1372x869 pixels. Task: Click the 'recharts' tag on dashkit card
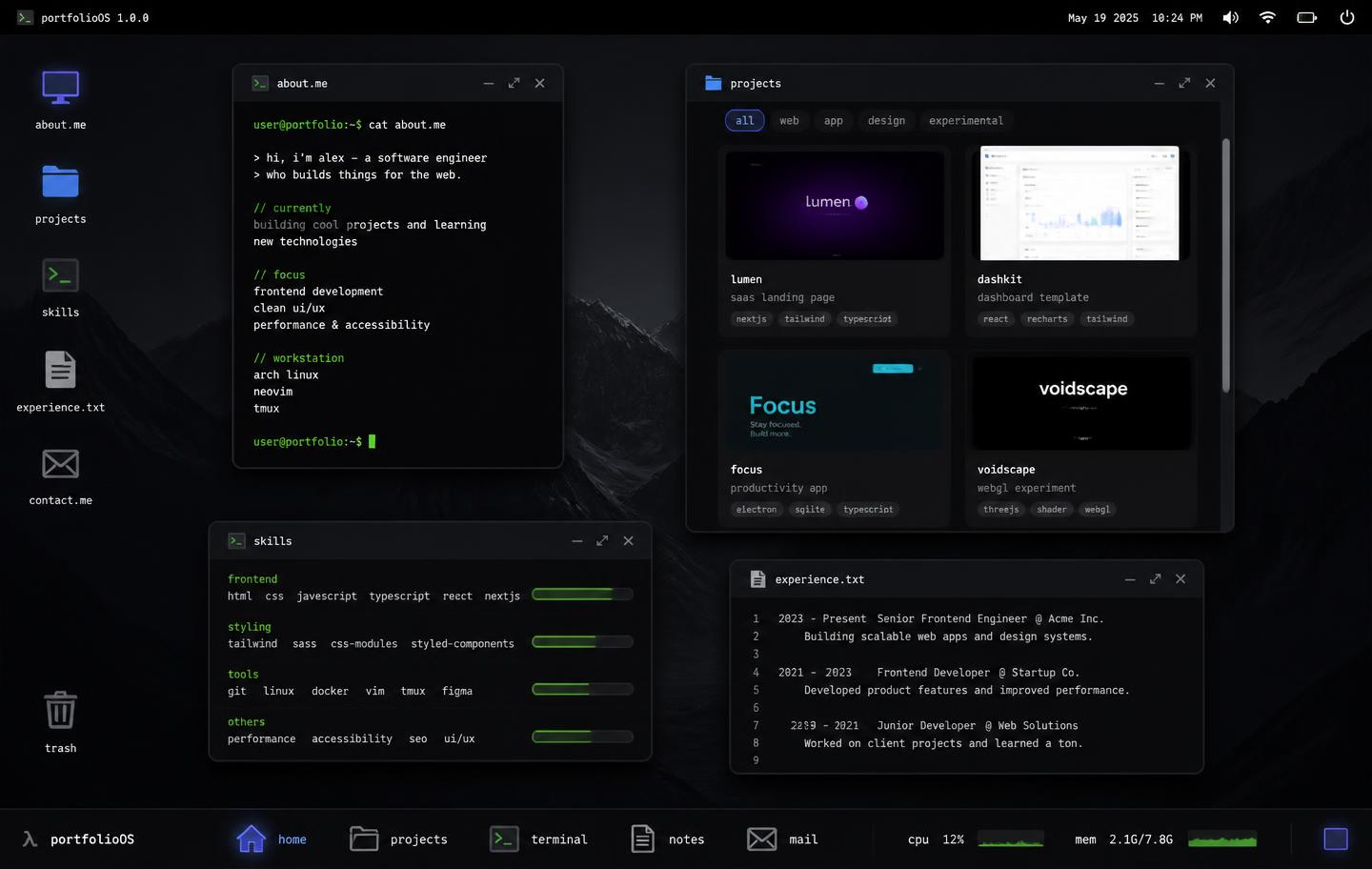point(1047,319)
